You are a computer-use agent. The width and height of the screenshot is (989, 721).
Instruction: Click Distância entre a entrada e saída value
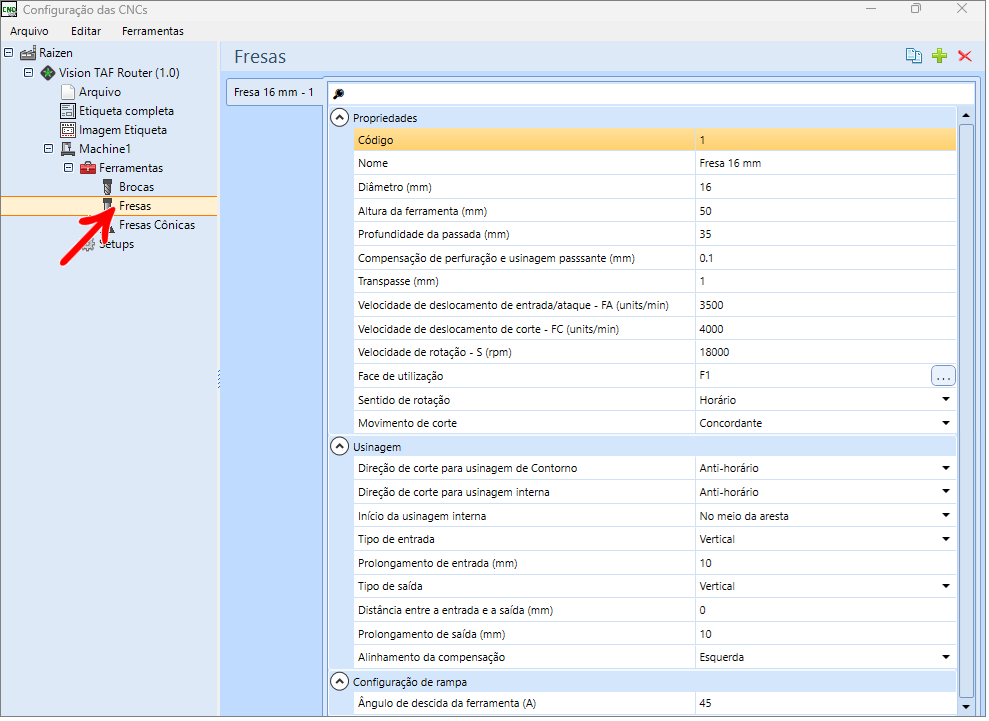(825, 611)
